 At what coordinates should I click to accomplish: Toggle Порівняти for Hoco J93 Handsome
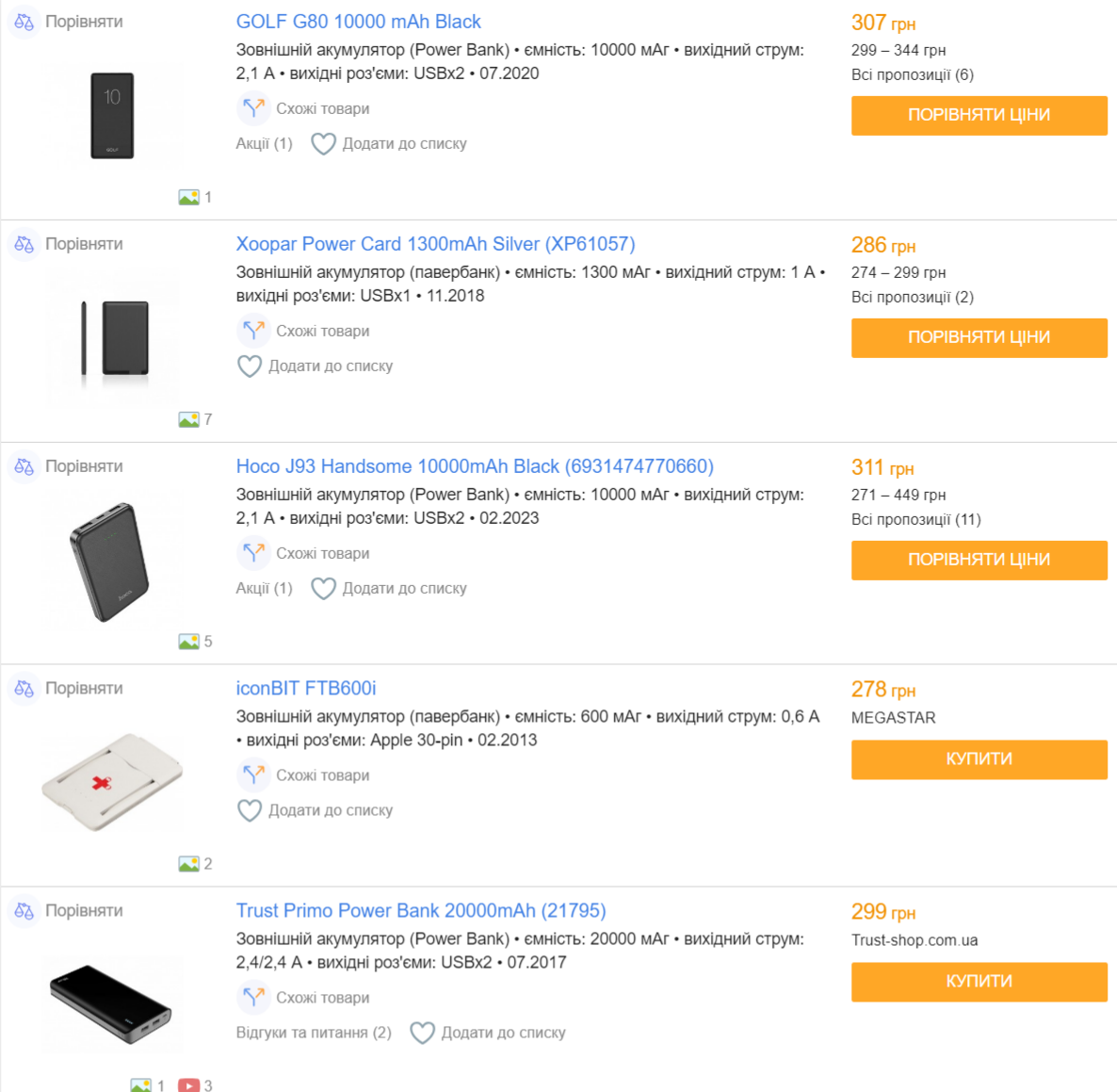point(84,466)
